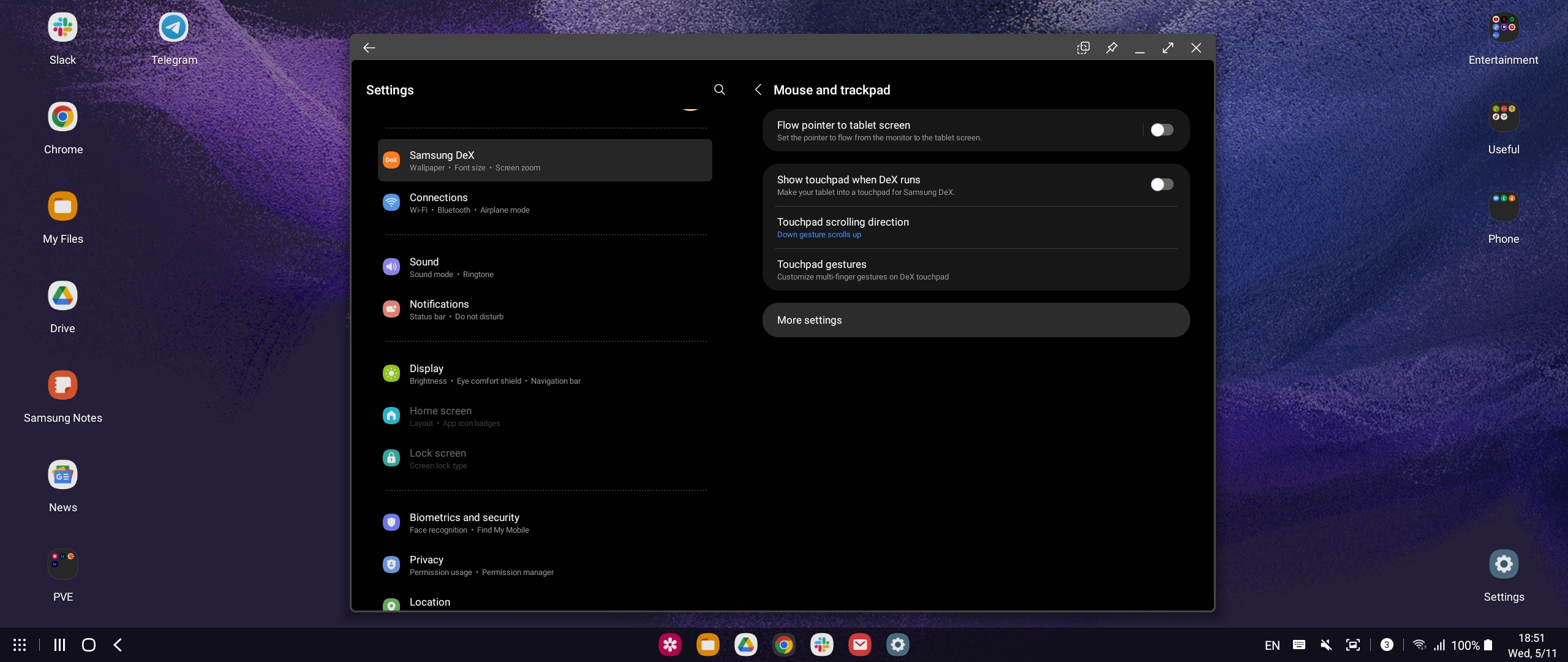Viewport: 1568px width, 662px height.
Task: Click the apps grid icon in taskbar
Action: [20, 645]
